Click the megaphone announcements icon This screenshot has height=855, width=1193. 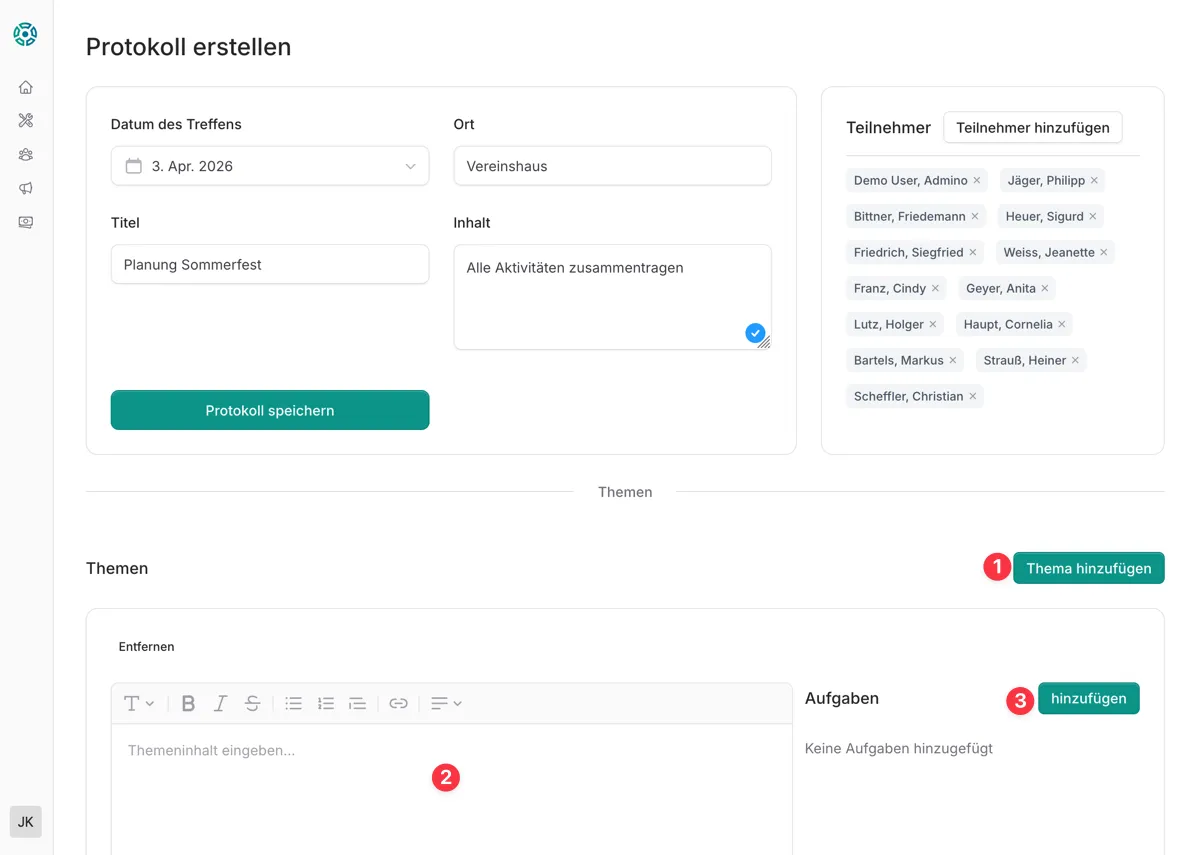26,188
